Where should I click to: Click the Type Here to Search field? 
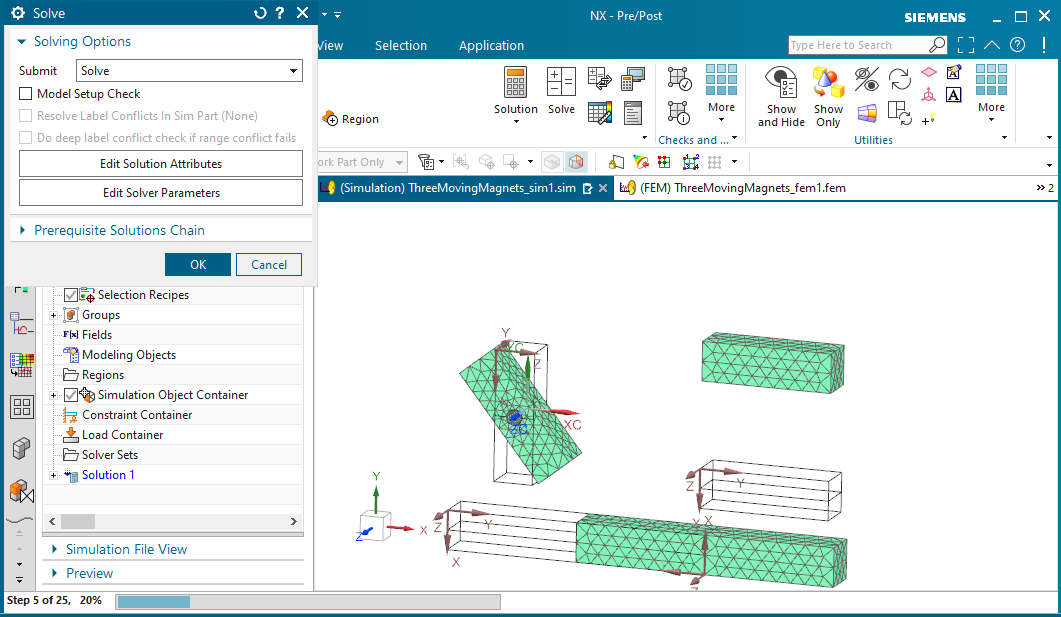click(x=858, y=45)
